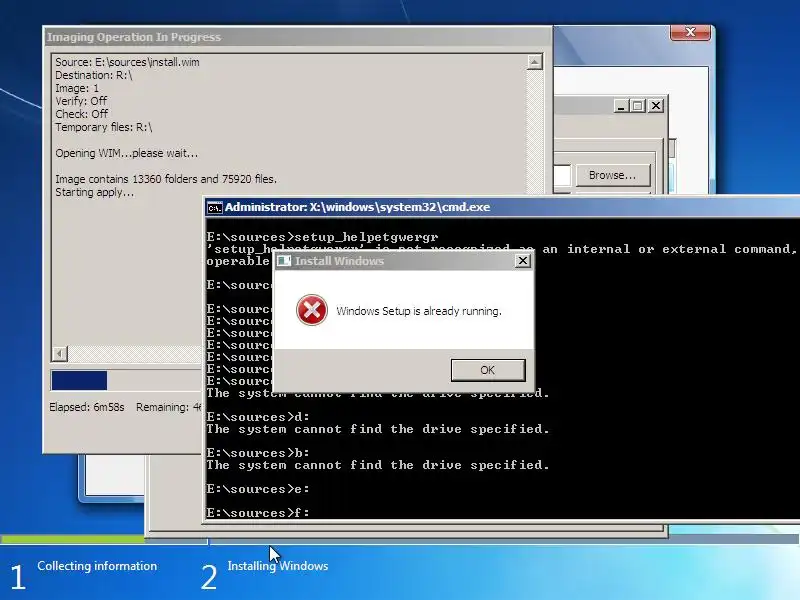The height and width of the screenshot is (600, 800).
Task: Click step 2 'Installing Windows' label
Action: (x=278, y=566)
